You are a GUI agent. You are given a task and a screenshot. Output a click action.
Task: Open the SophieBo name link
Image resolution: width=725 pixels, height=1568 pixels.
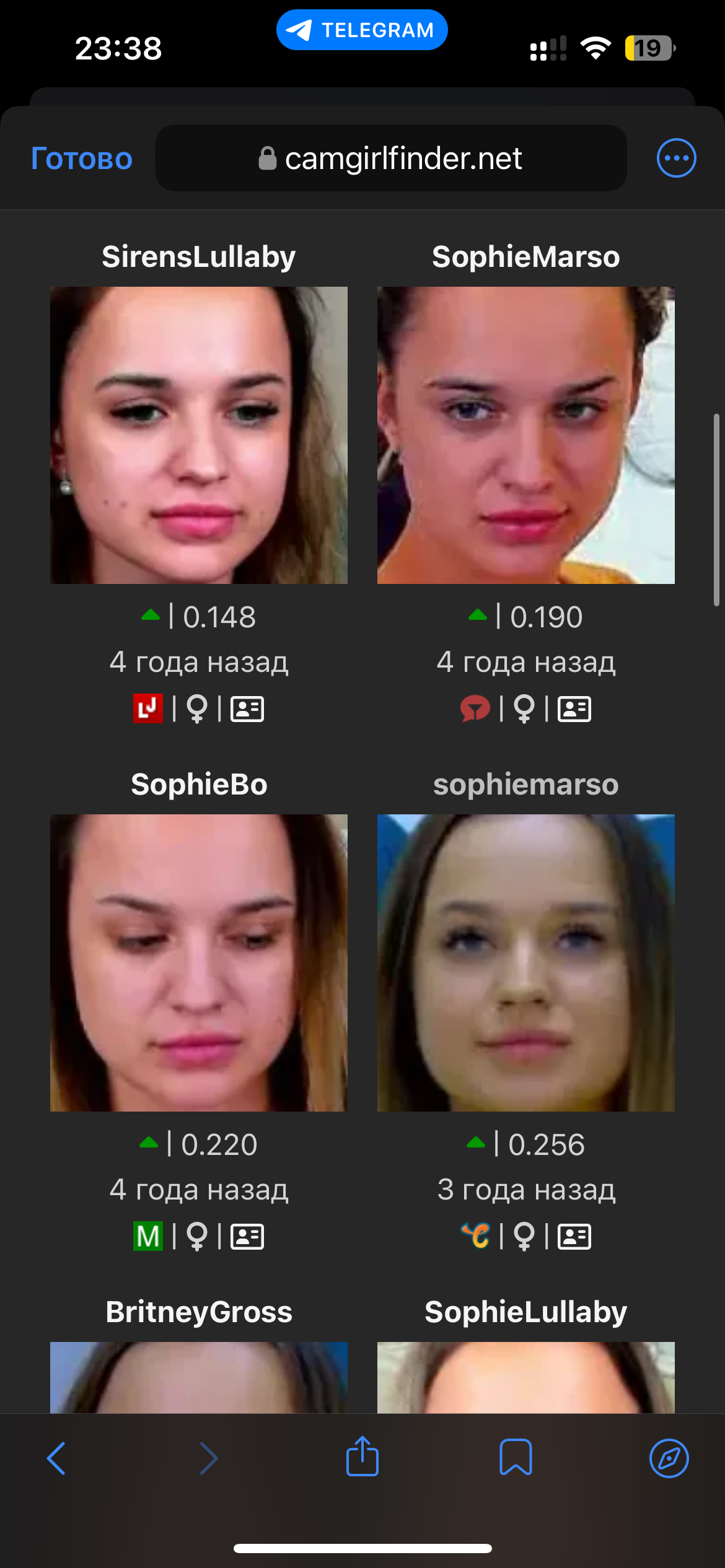click(x=199, y=785)
